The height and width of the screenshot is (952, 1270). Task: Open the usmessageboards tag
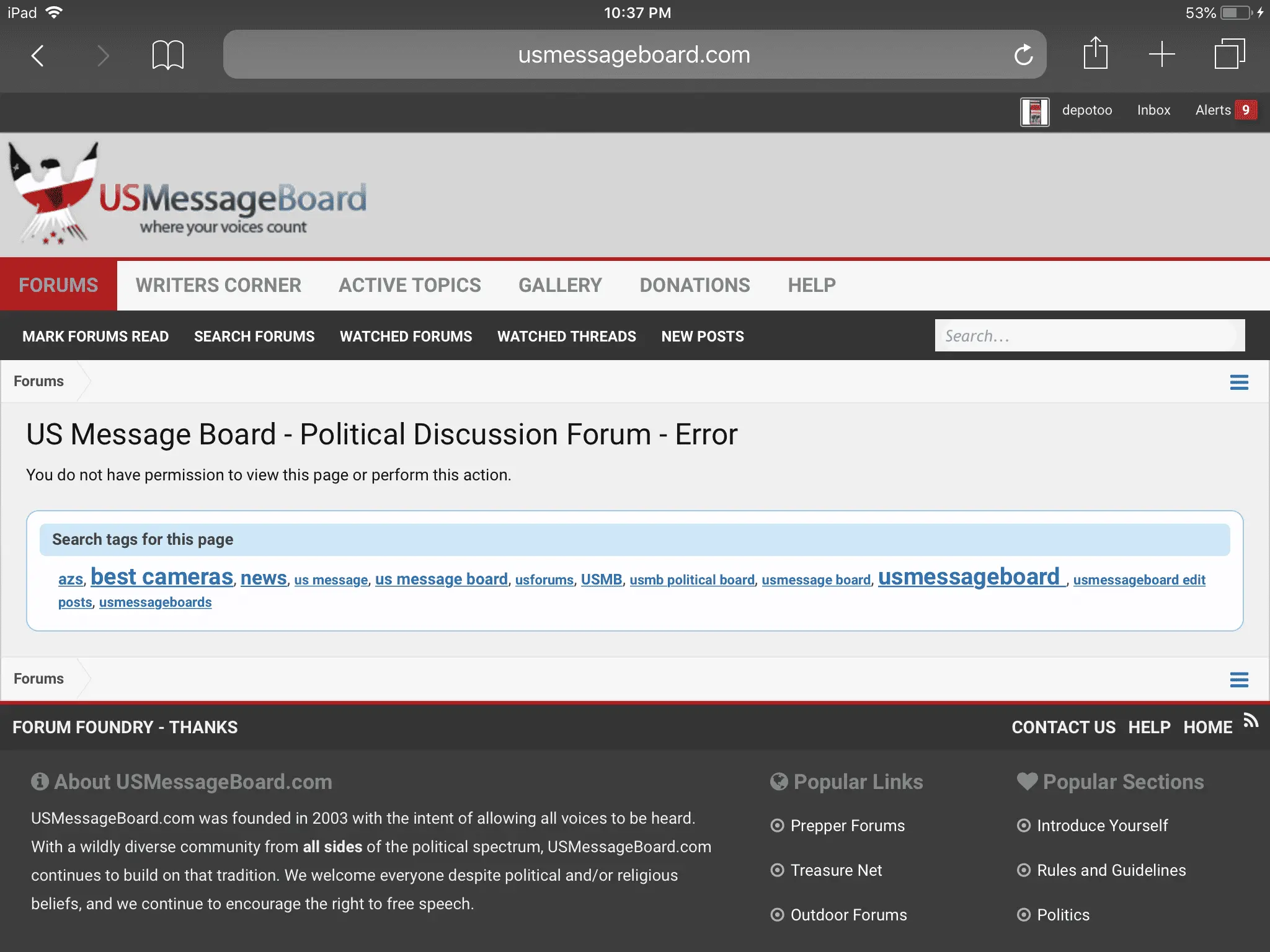[155, 602]
